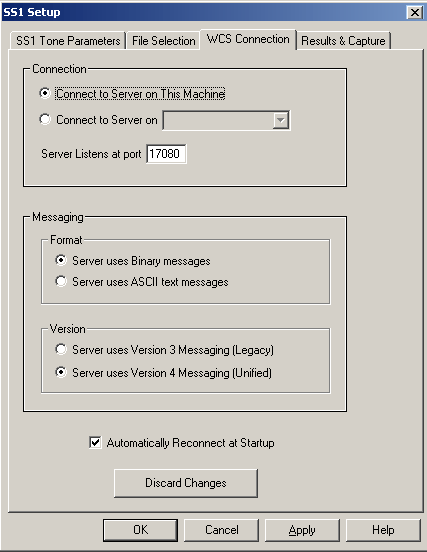Image resolution: width=427 pixels, height=552 pixels.
Task: Click the server name combo box field
Action: click(226, 120)
